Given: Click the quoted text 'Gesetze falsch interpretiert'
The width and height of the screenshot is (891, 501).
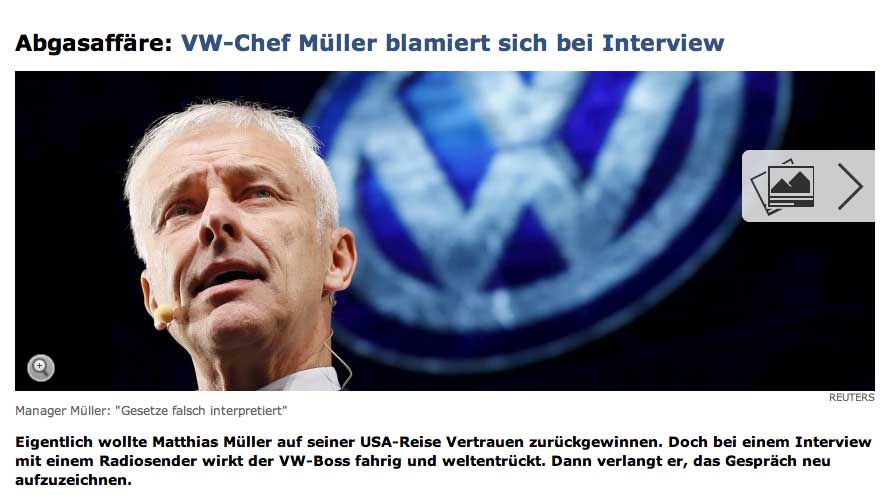Looking at the screenshot, I should point(201,411).
